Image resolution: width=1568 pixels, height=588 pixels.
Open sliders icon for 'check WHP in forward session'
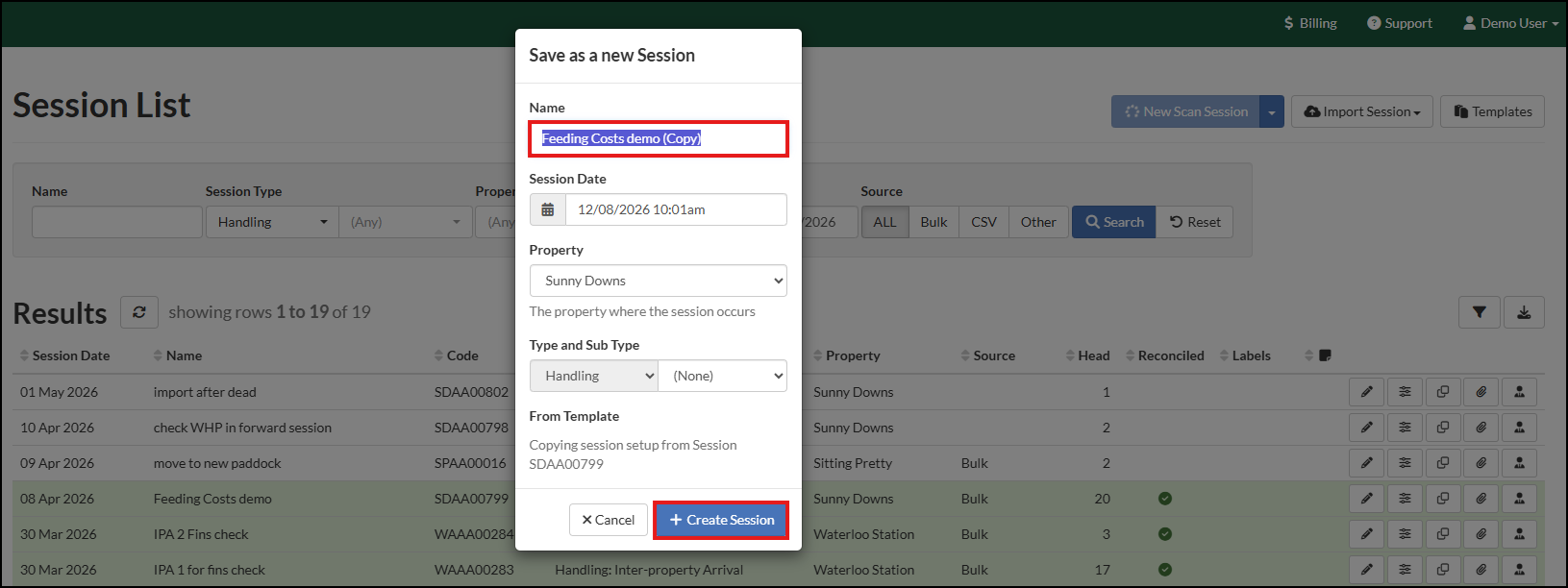[x=1405, y=428]
